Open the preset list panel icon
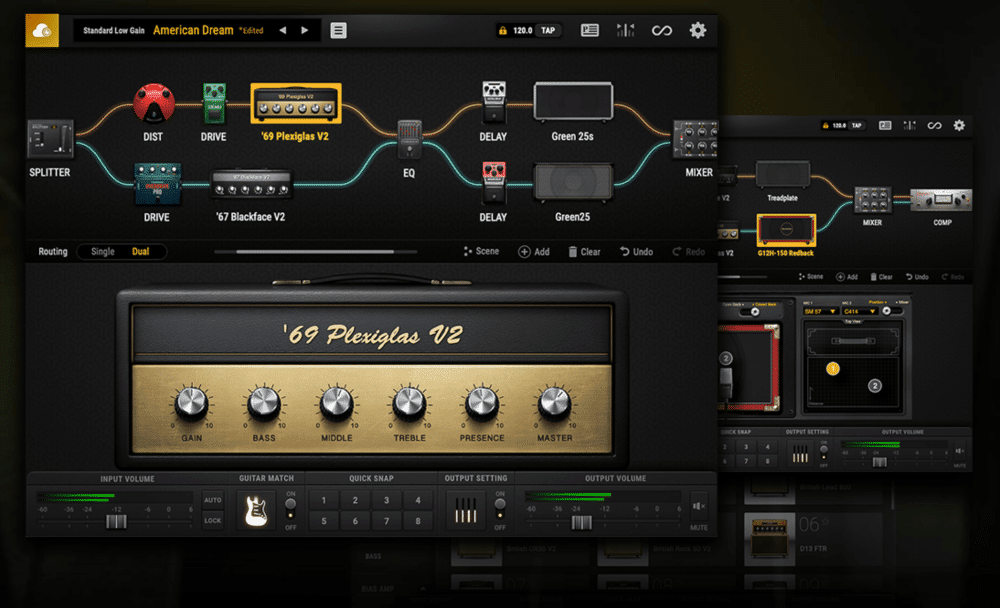 pyautogui.click(x=590, y=30)
